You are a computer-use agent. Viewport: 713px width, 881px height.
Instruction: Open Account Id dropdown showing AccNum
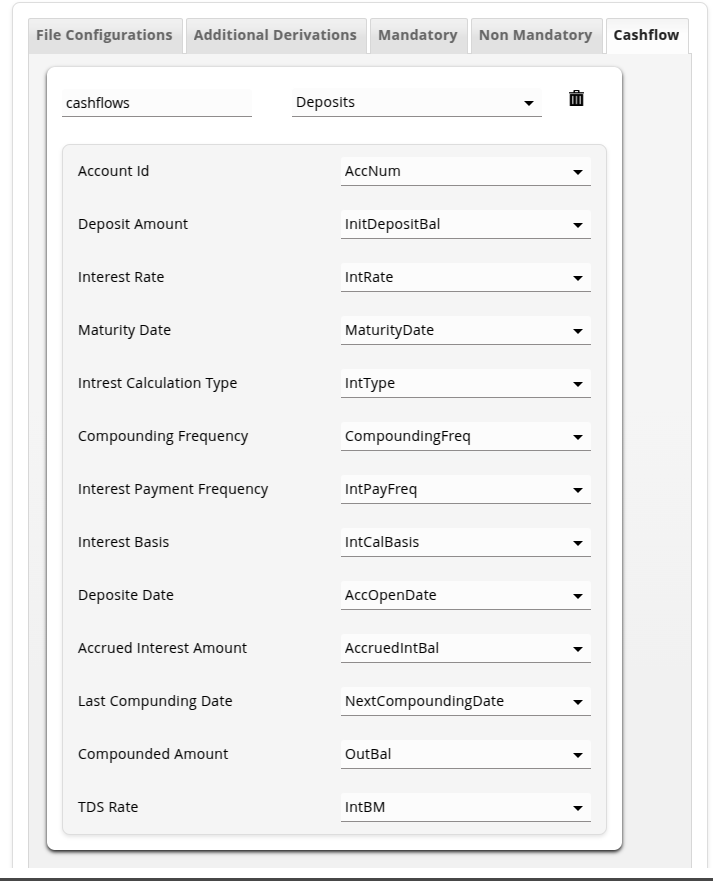(465, 171)
